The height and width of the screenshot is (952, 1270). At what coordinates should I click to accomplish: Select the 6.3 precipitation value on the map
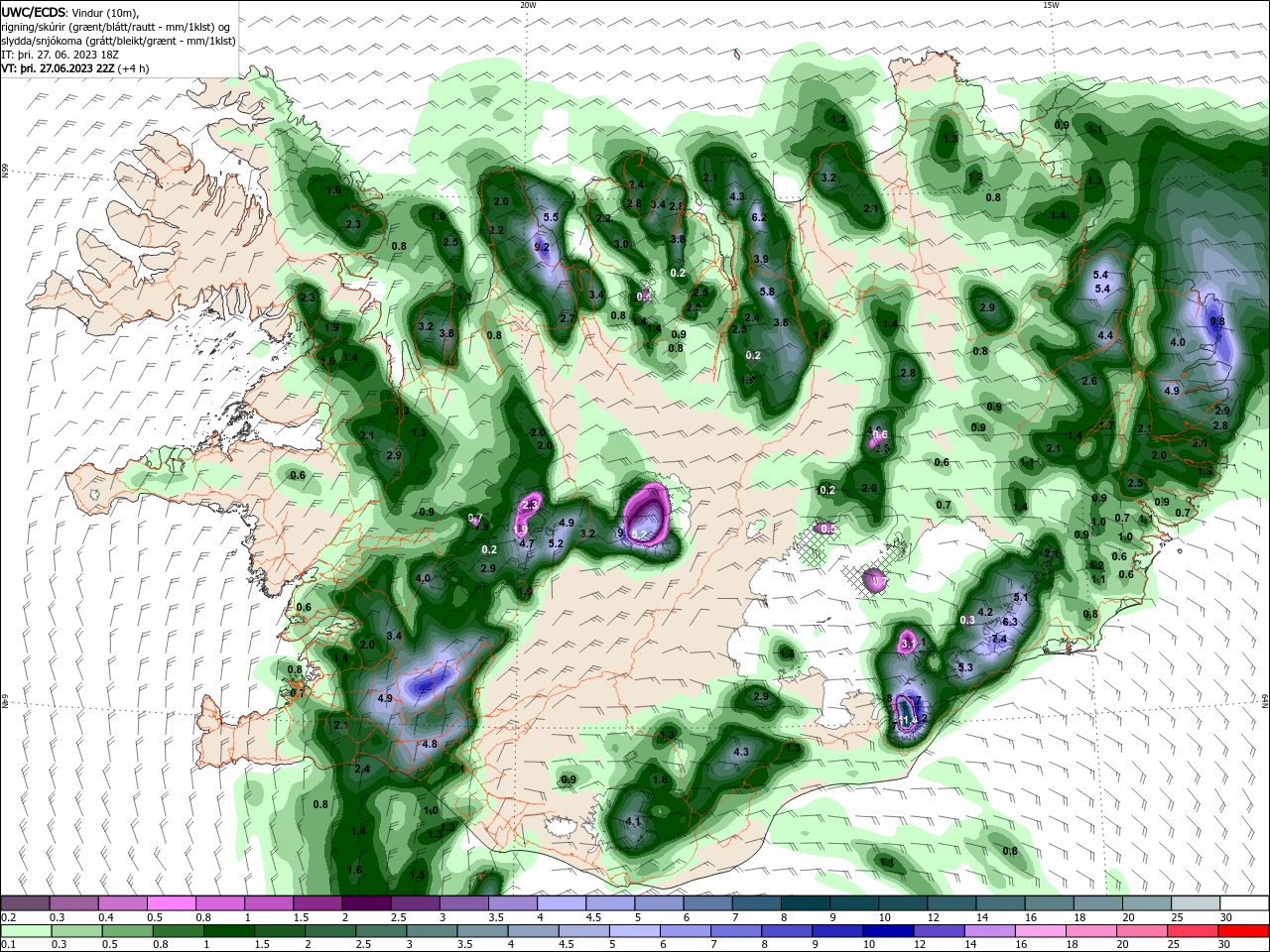(1011, 622)
